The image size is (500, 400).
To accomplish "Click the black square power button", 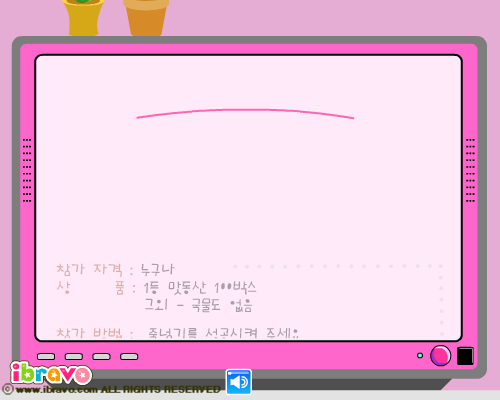I will (465, 356).
